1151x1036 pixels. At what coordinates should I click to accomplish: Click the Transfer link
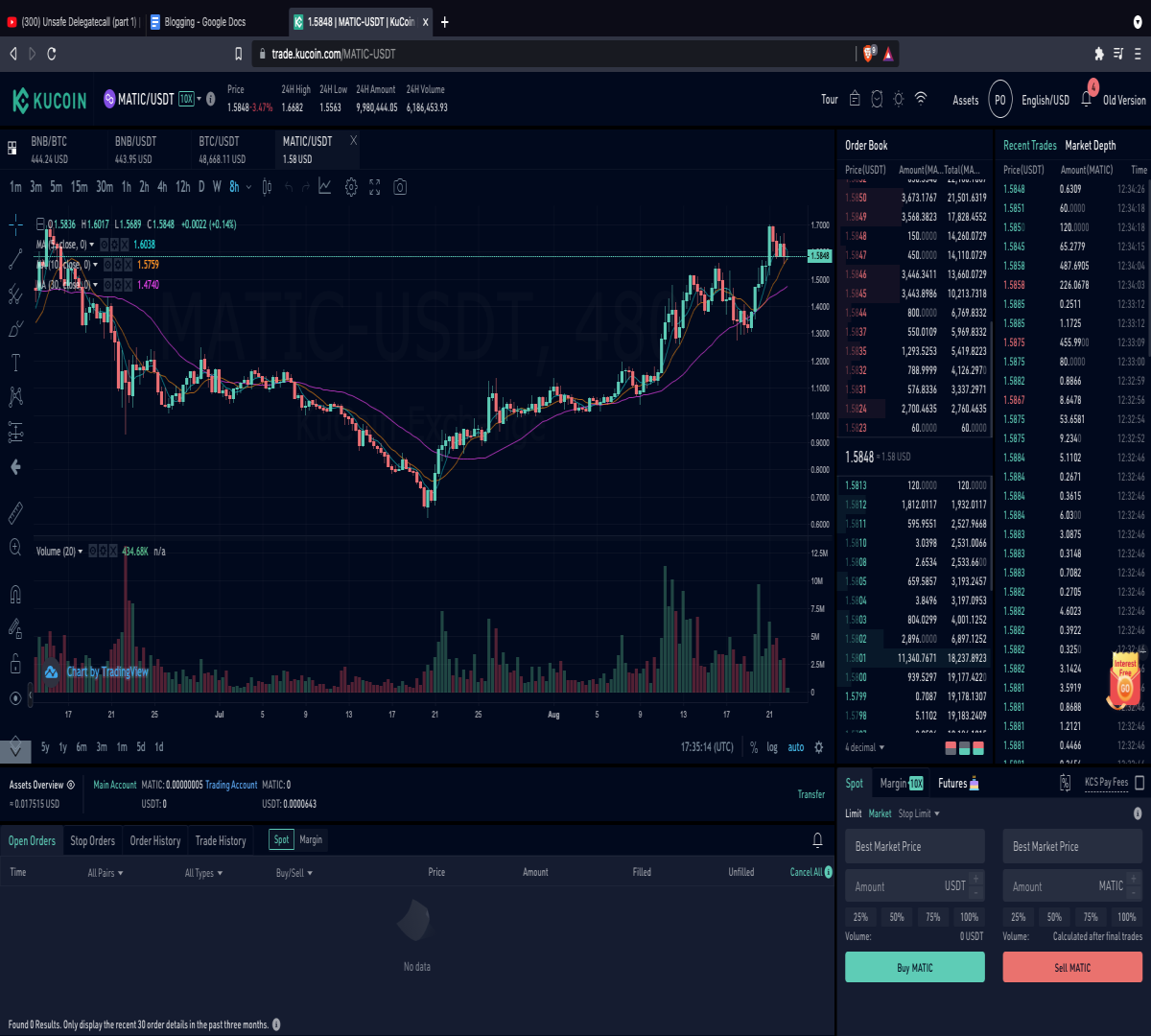coord(811,794)
